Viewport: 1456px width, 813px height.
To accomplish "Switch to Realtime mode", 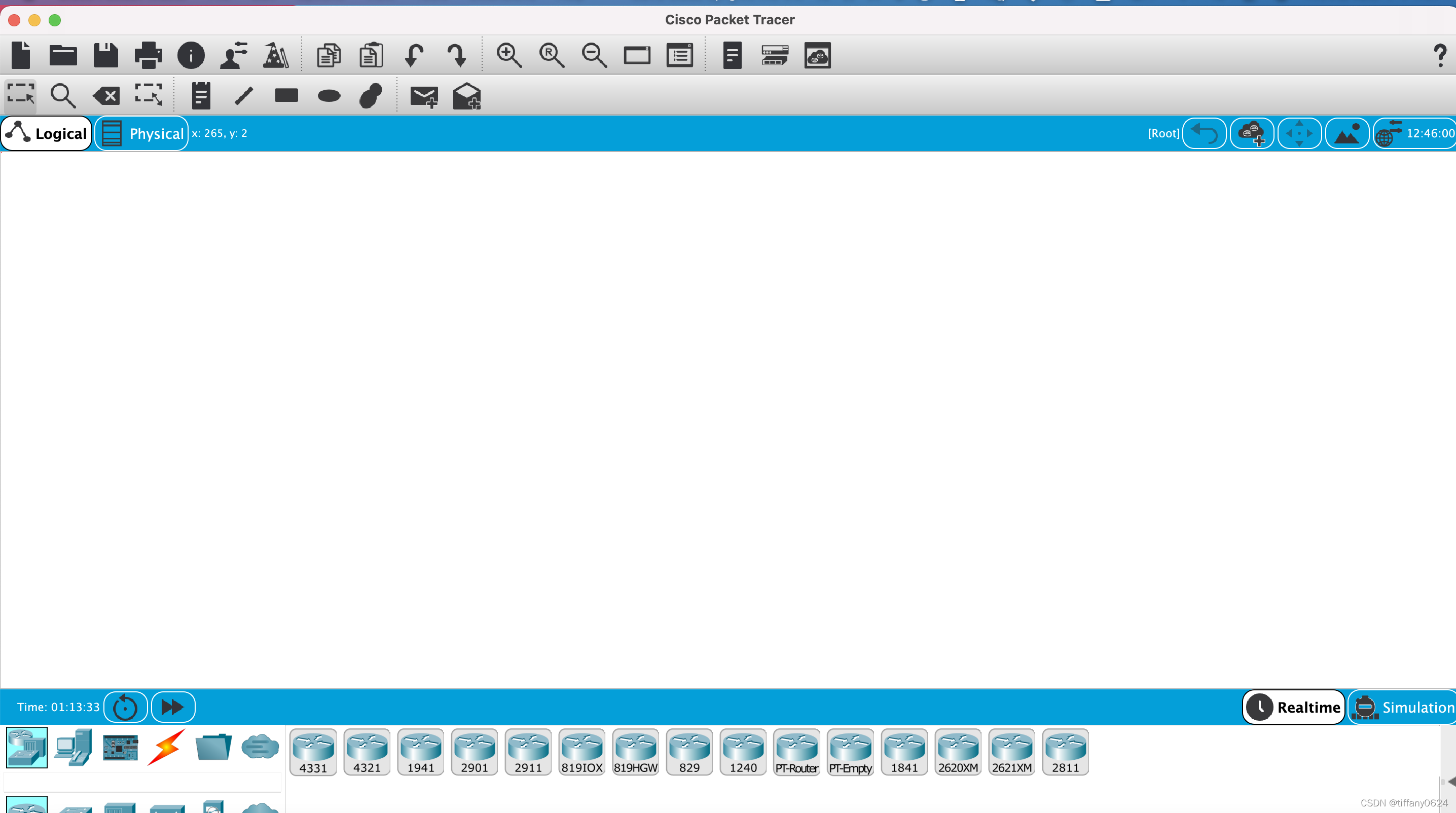I will click(x=1294, y=708).
